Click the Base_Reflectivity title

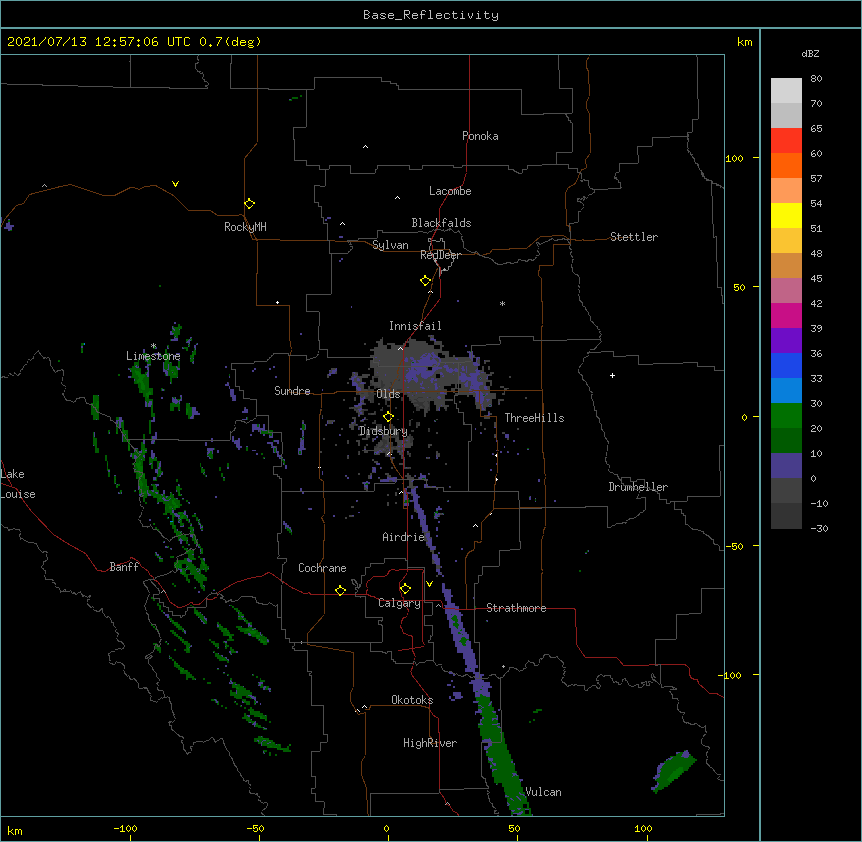point(431,15)
